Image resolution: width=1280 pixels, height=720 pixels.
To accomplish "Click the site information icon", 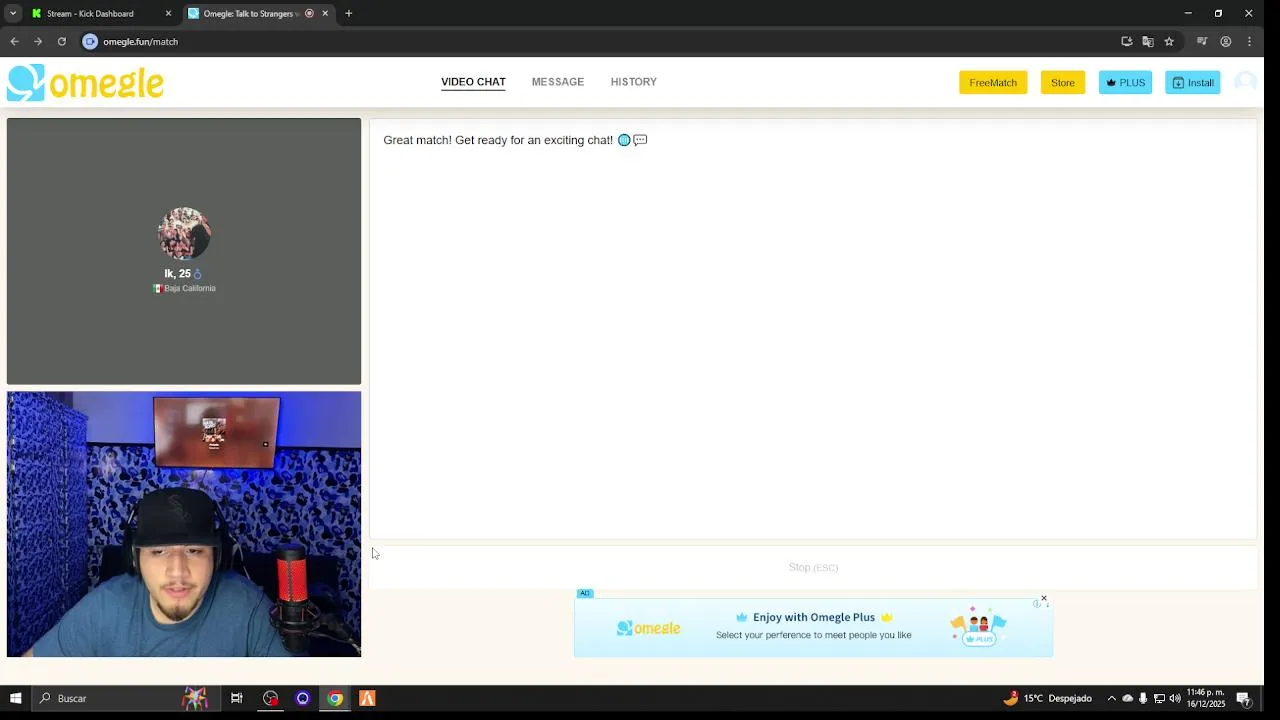I will click(x=90, y=42).
